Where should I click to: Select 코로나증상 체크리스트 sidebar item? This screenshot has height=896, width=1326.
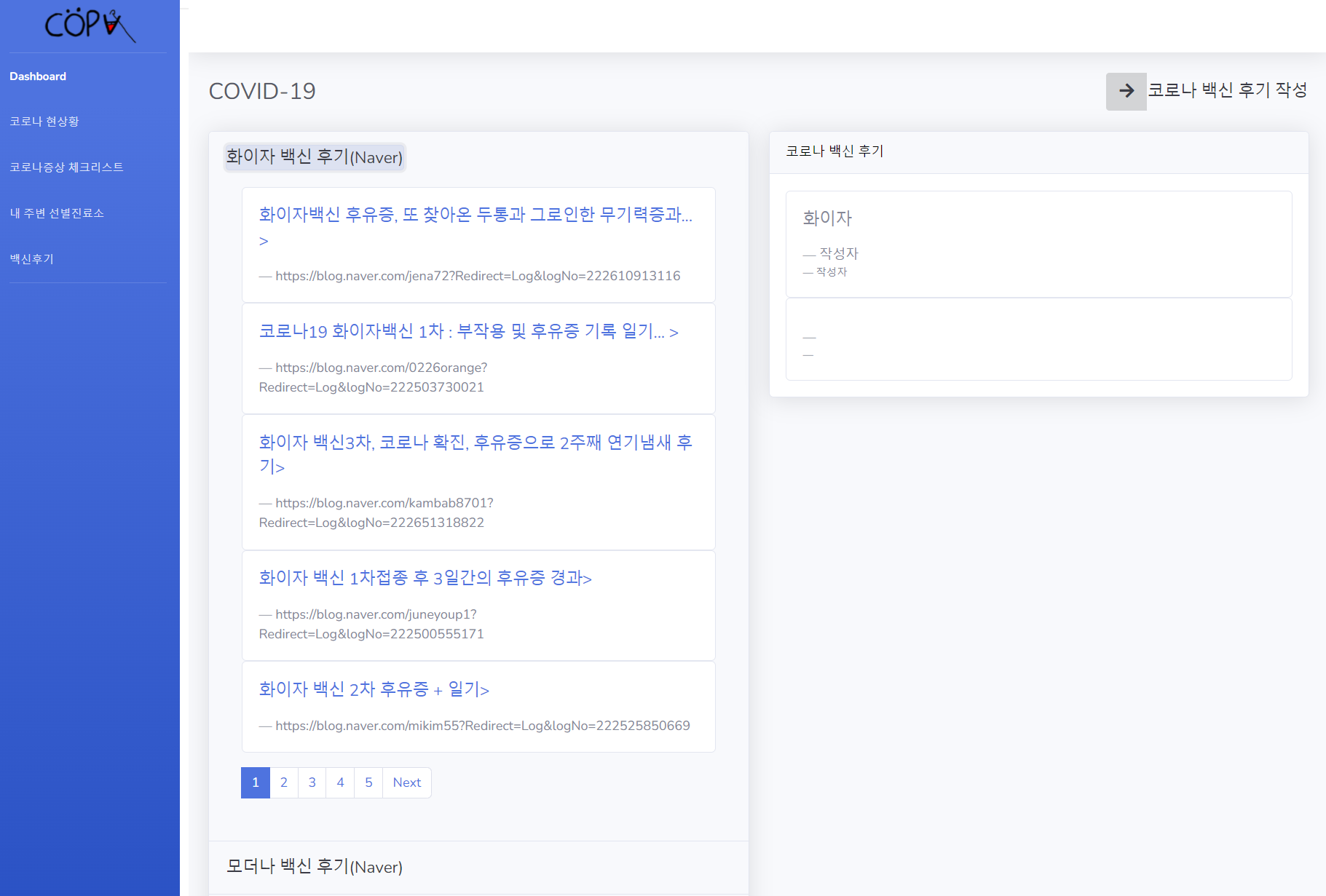coord(67,167)
